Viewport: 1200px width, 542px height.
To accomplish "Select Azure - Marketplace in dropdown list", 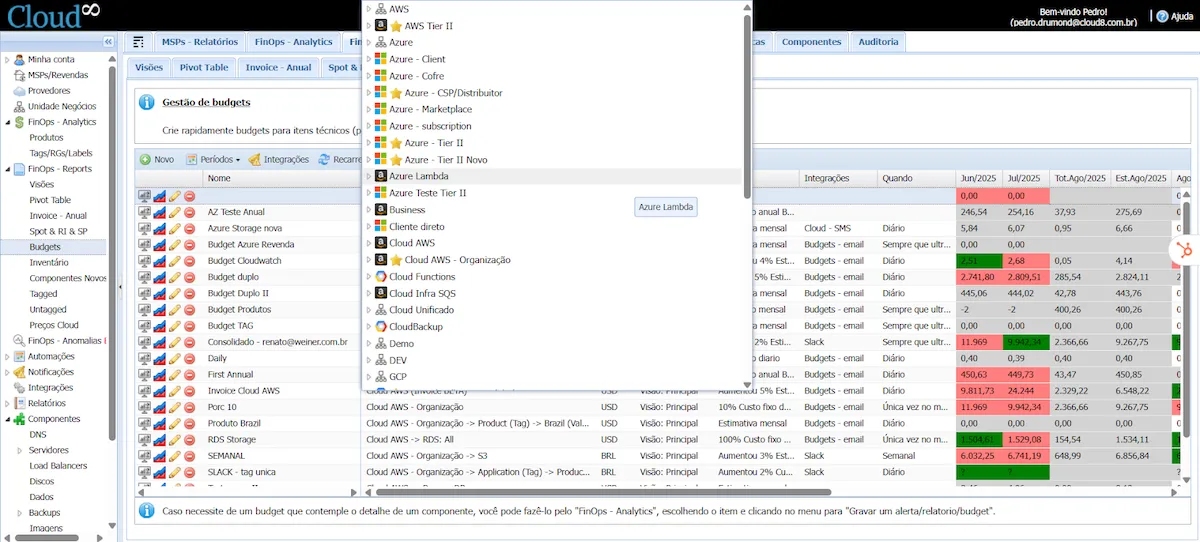I will (x=430, y=109).
